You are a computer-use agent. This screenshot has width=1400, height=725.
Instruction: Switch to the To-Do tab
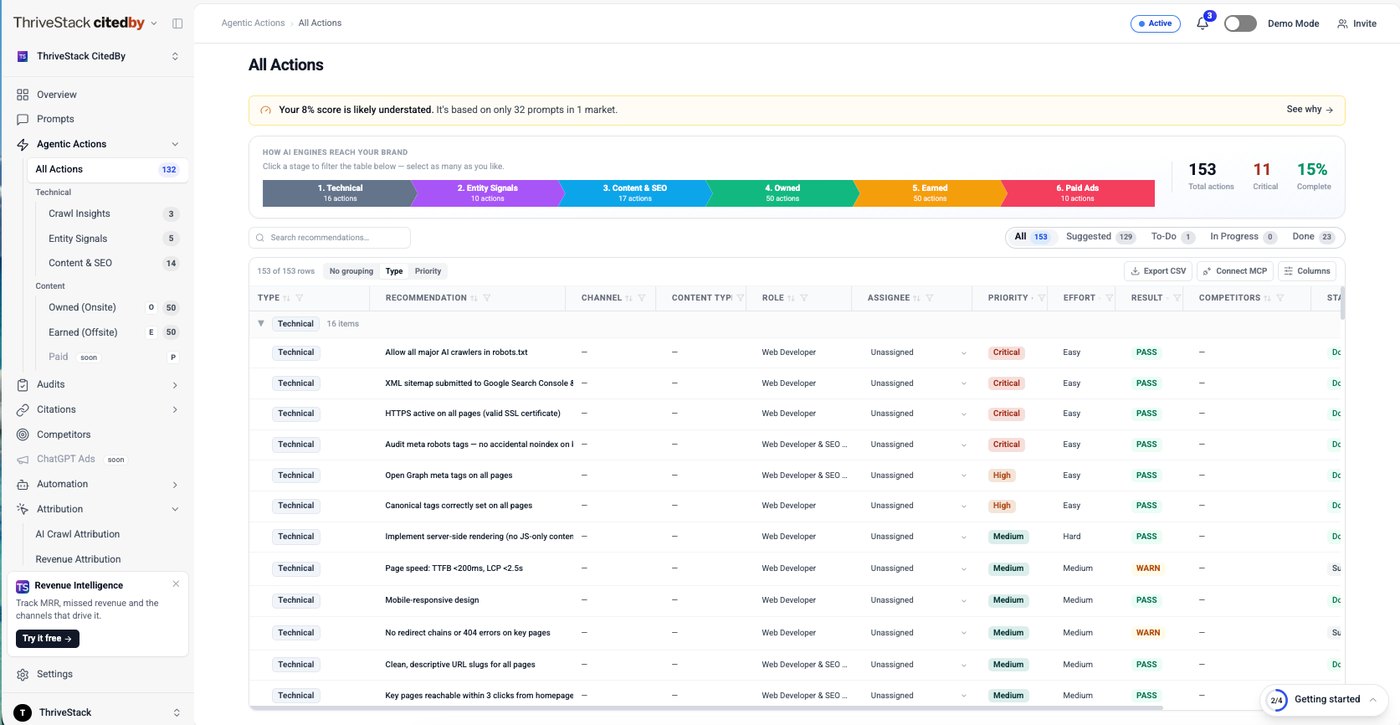(1173, 237)
